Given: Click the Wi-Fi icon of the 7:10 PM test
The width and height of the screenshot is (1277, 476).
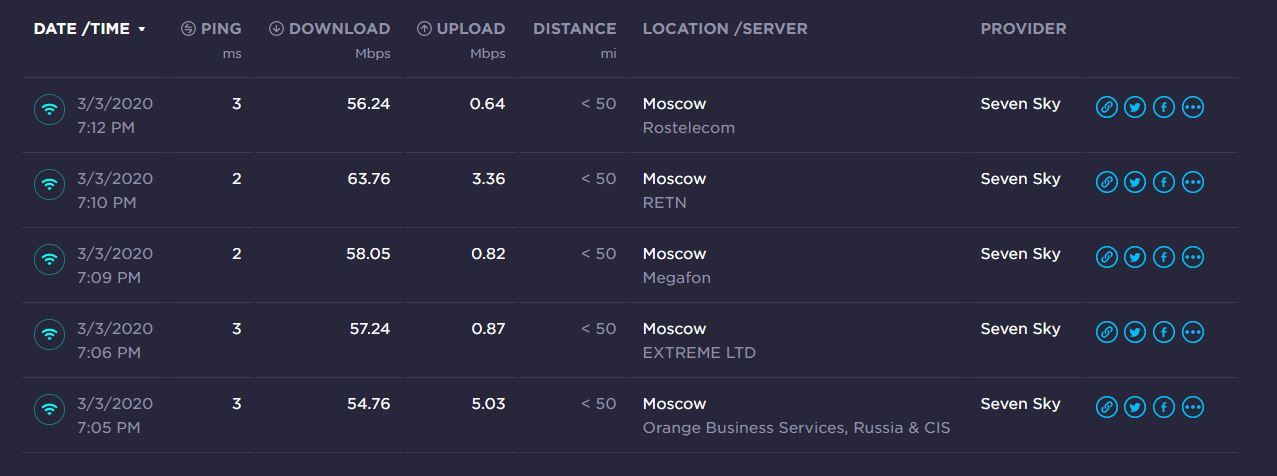Looking at the screenshot, I should (49, 184).
